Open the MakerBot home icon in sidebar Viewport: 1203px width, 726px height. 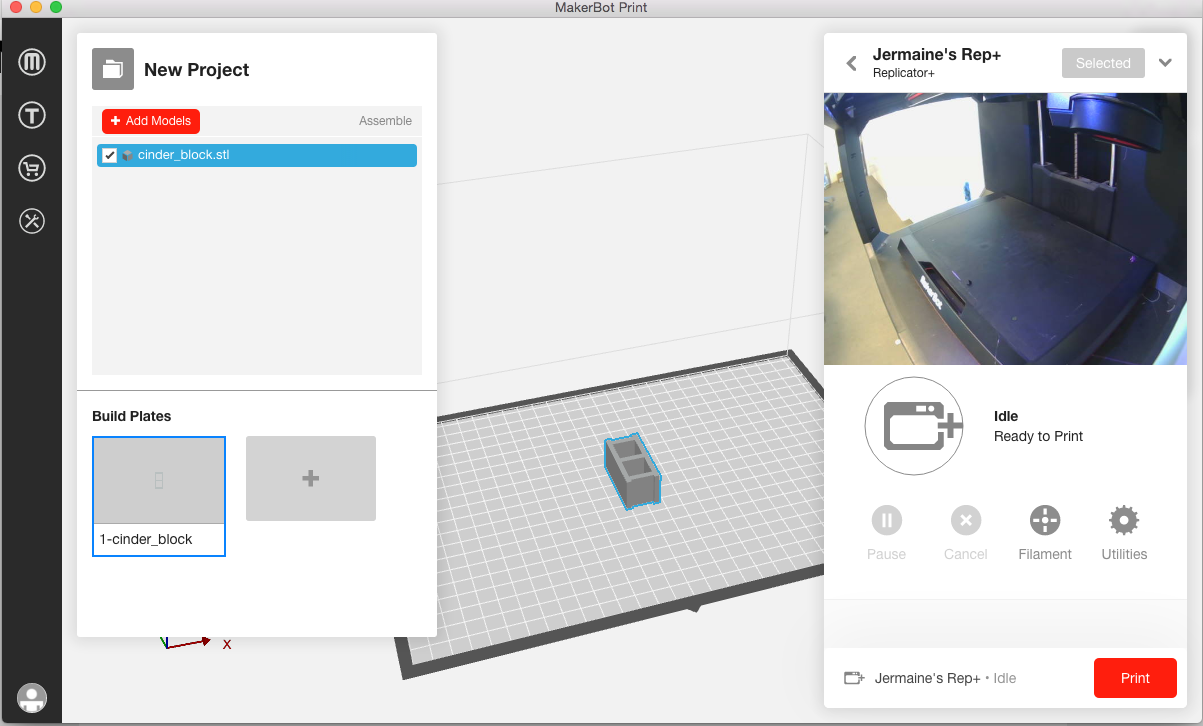pos(32,63)
